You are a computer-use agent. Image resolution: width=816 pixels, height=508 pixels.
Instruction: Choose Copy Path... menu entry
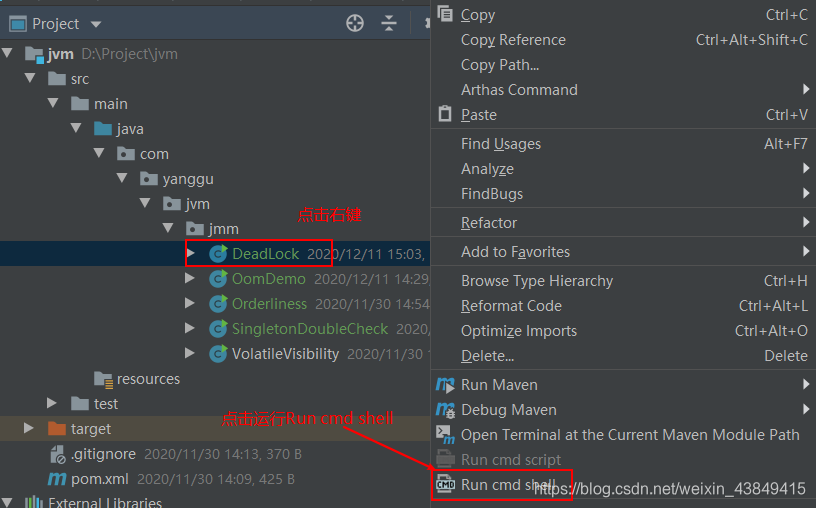coord(623,65)
